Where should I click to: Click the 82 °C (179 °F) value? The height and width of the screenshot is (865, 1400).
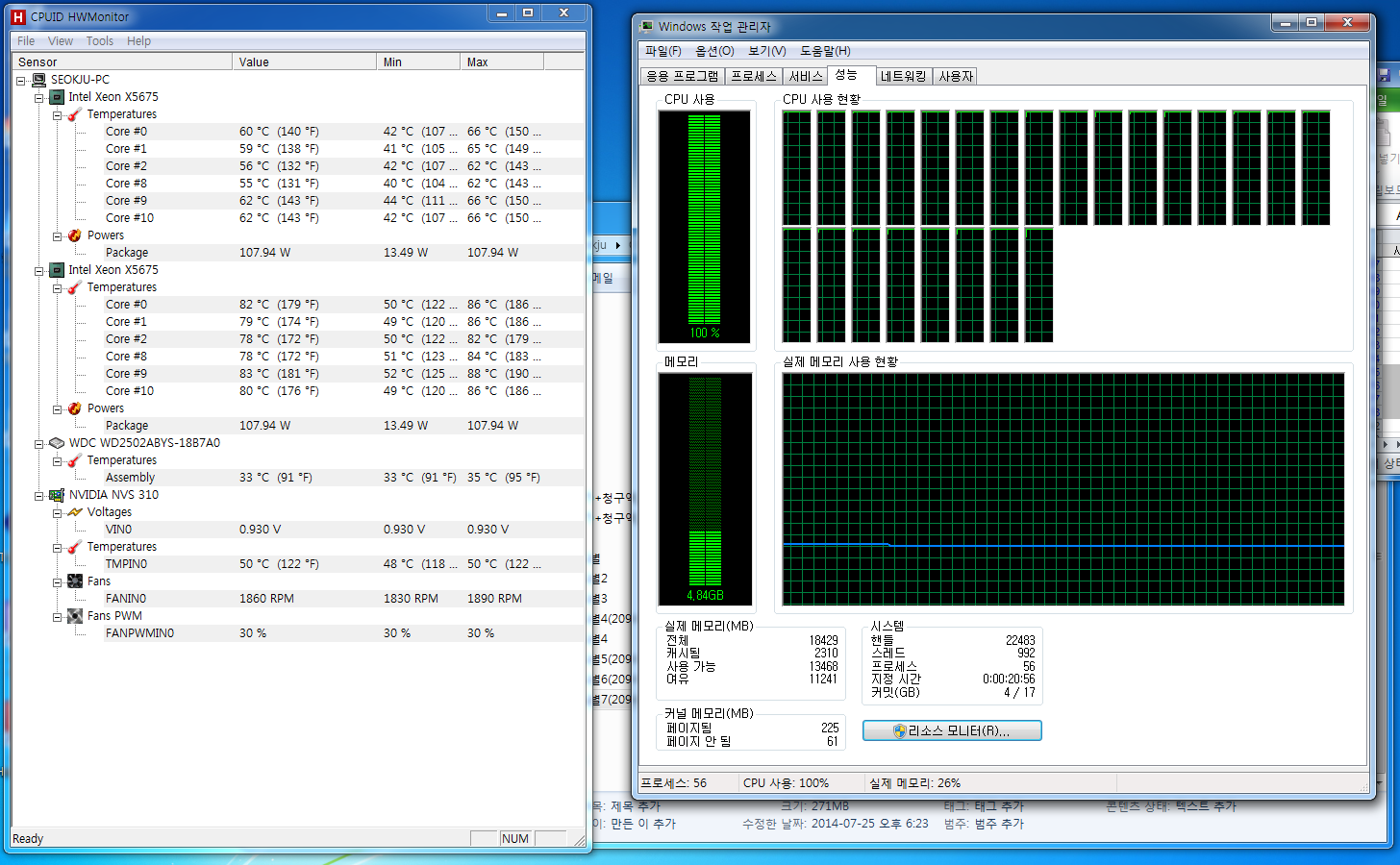(x=279, y=305)
